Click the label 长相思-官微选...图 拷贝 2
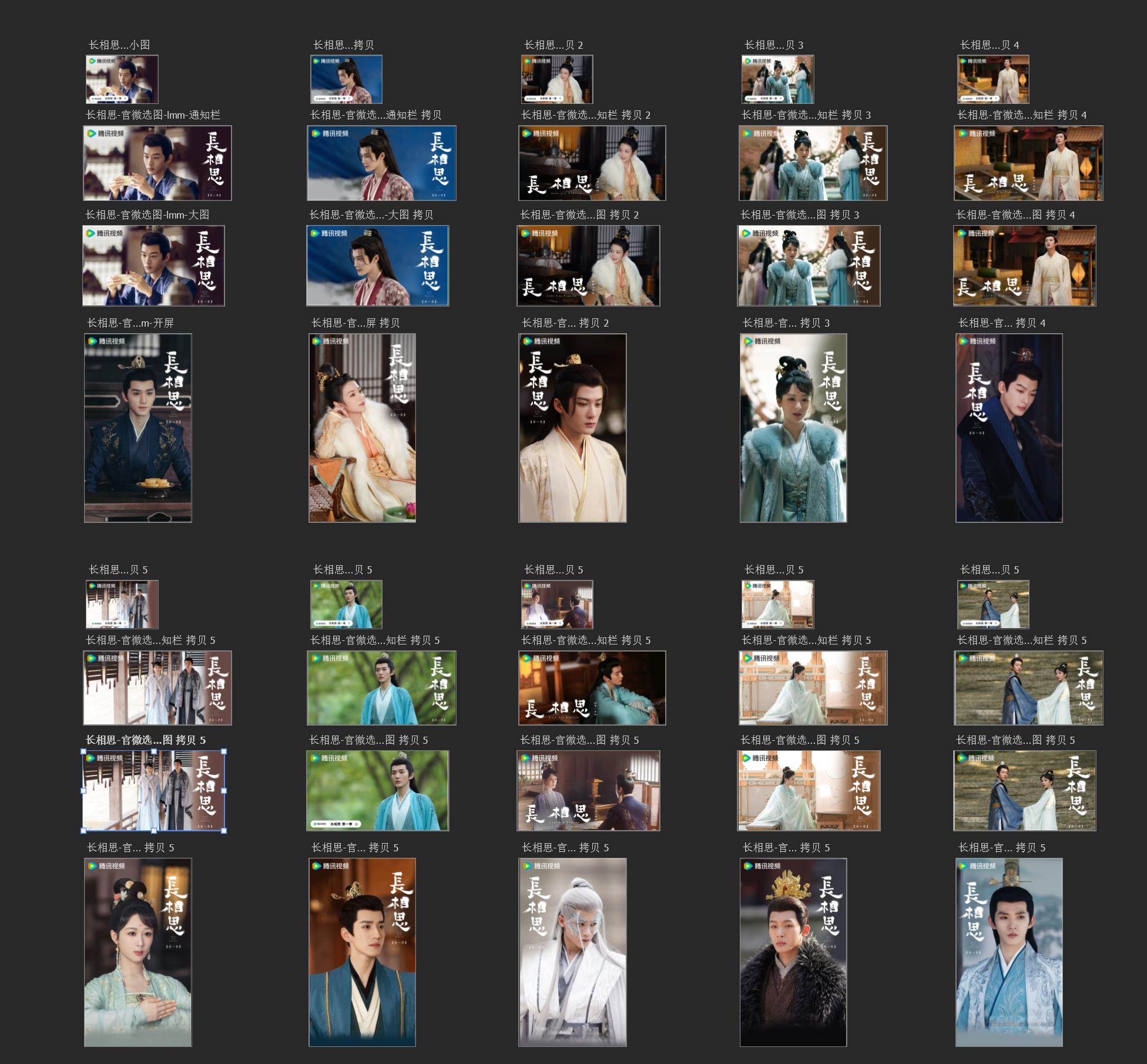The image size is (1147, 1064). (x=579, y=215)
